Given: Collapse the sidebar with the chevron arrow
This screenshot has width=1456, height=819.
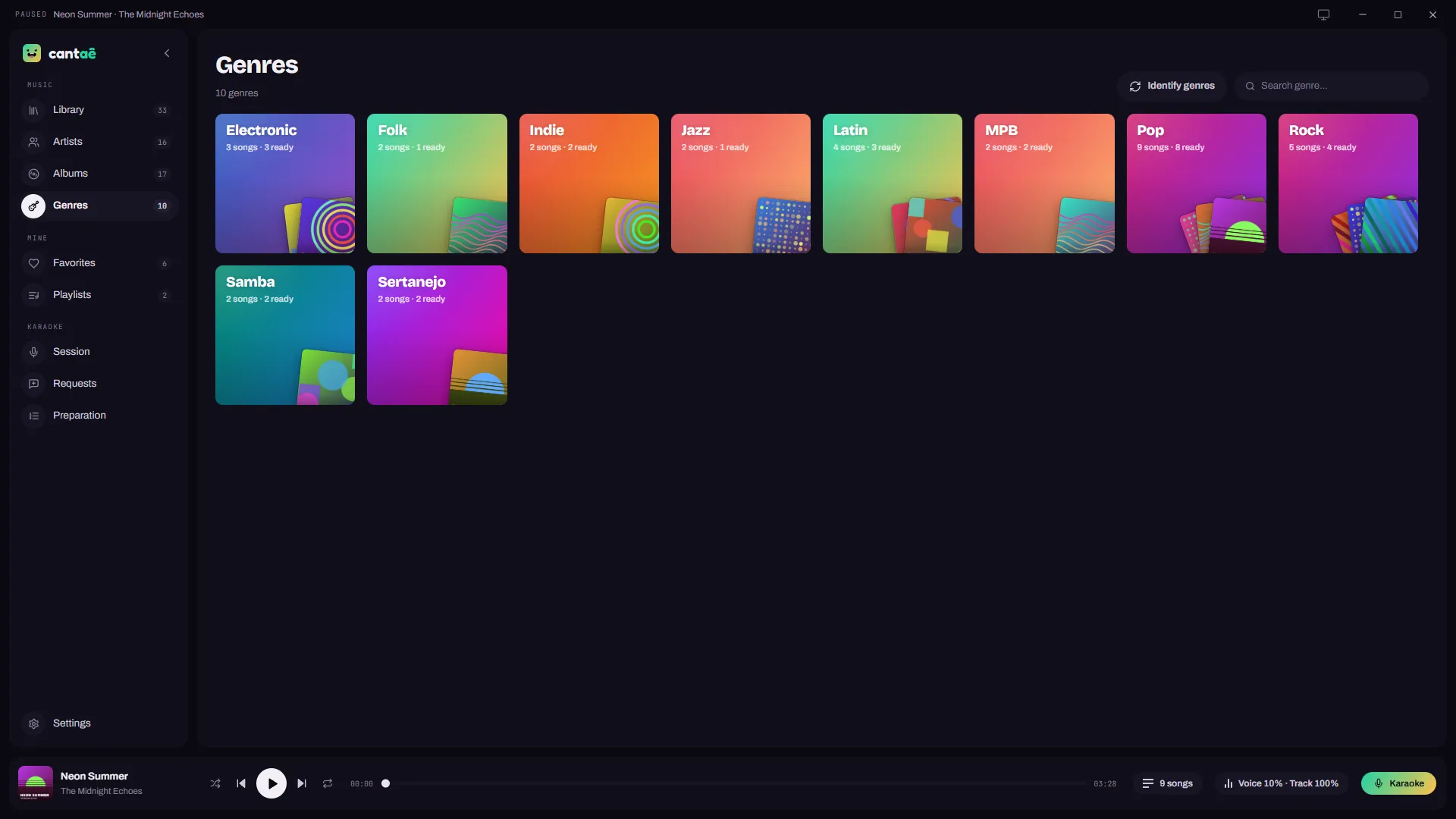Looking at the screenshot, I should (x=167, y=53).
